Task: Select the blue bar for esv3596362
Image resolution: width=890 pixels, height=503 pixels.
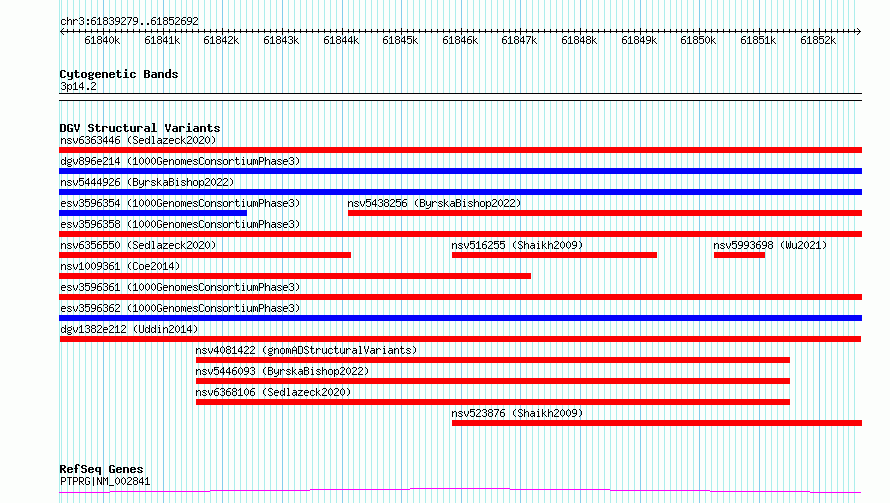Action: tap(460, 318)
